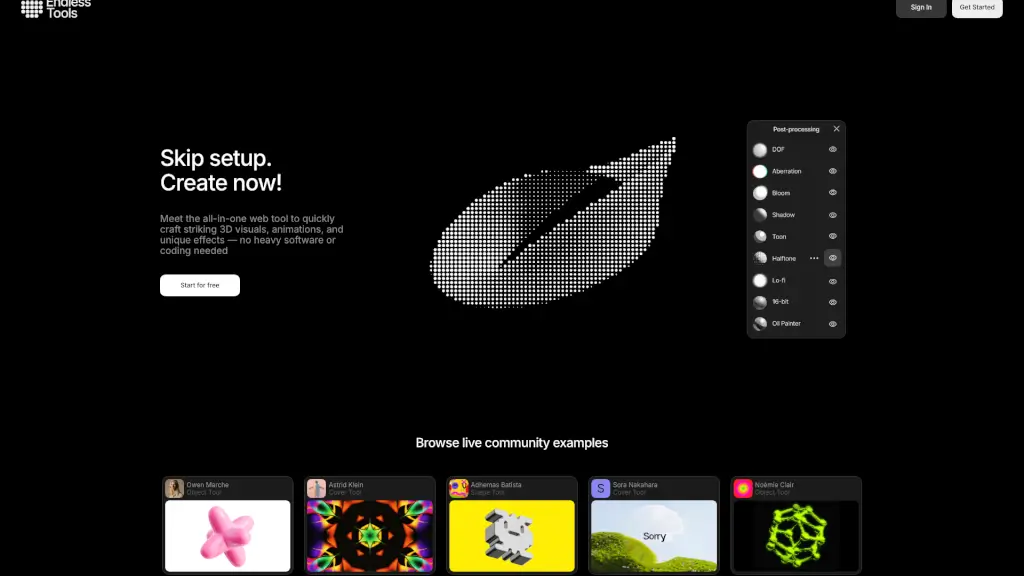Open Noémie Clair's green wireframe example
Image resolution: width=1024 pixels, height=576 pixels.
click(x=796, y=535)
